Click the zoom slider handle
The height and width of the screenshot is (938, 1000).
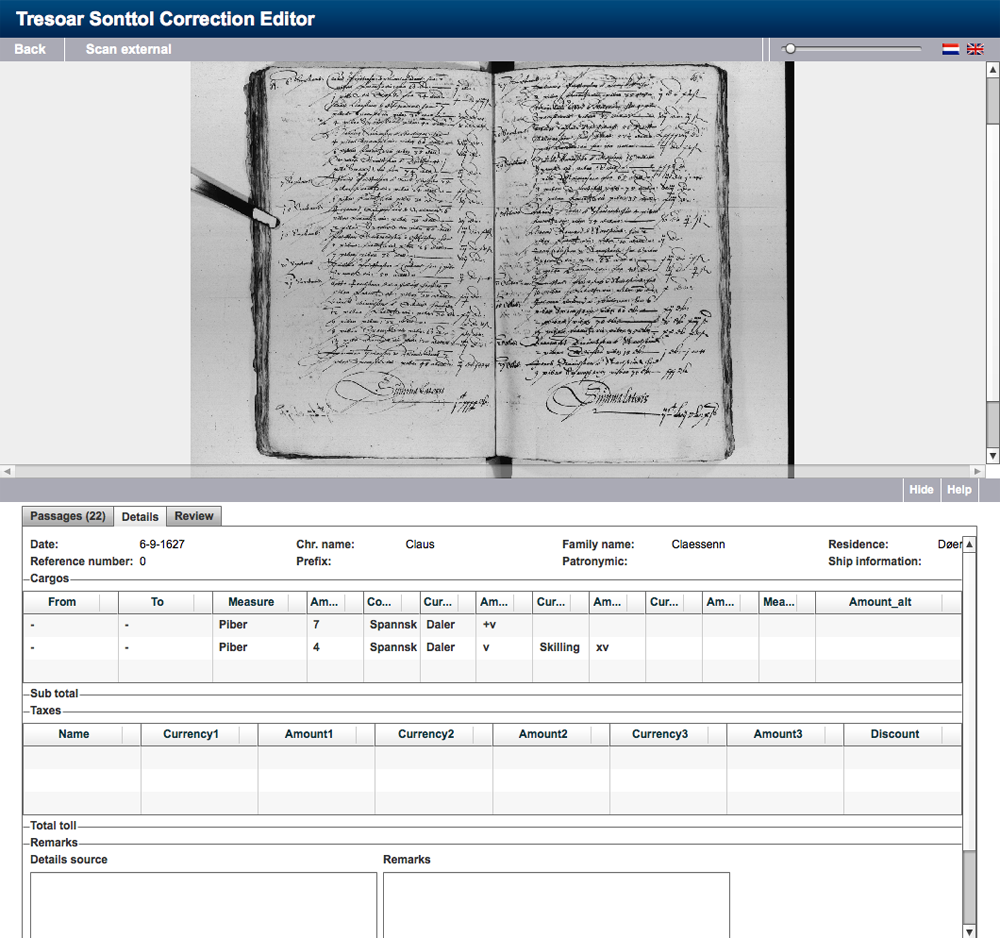790,49
